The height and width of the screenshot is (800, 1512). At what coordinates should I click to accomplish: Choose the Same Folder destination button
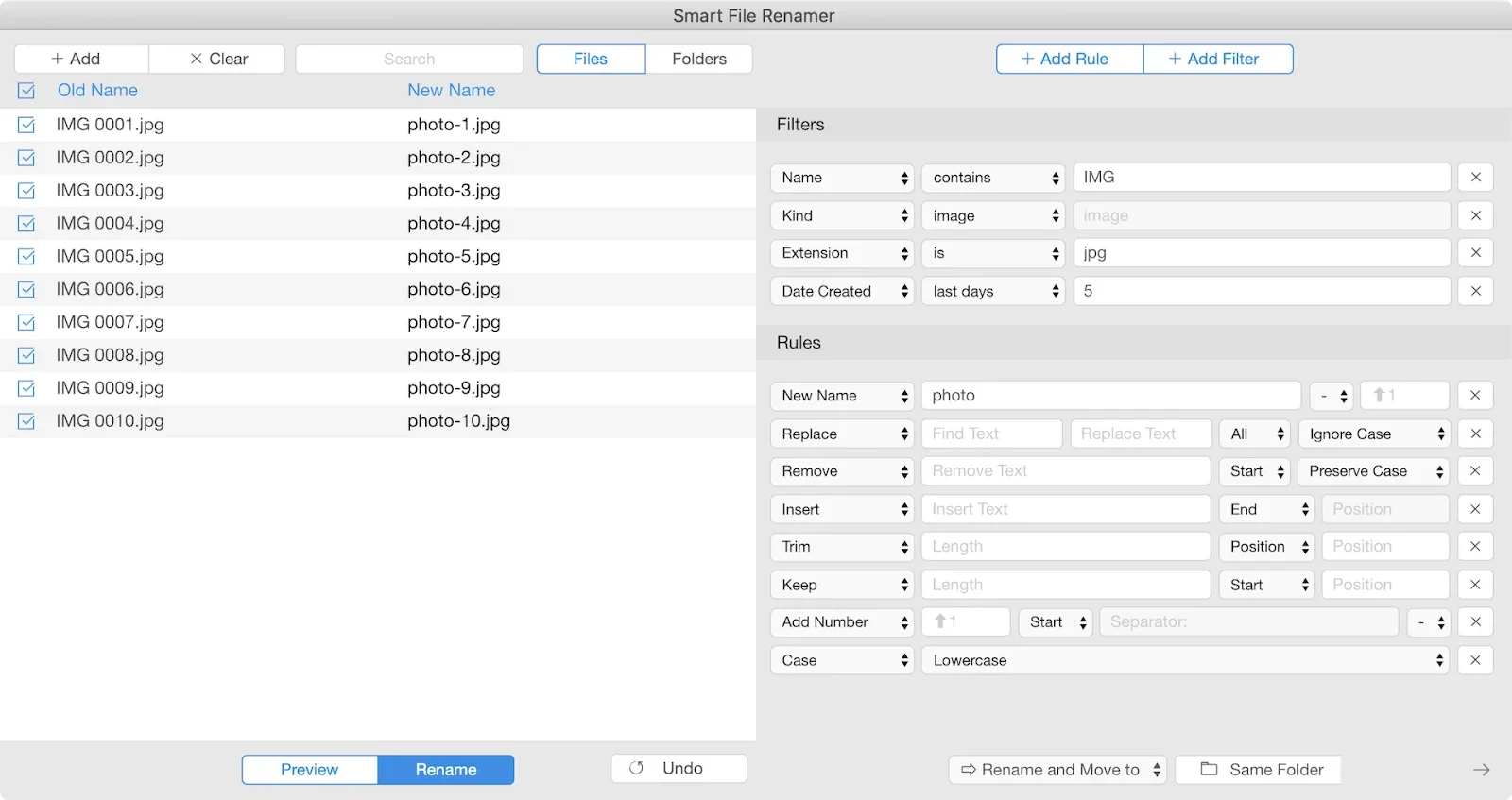(x=1258, y=770)
